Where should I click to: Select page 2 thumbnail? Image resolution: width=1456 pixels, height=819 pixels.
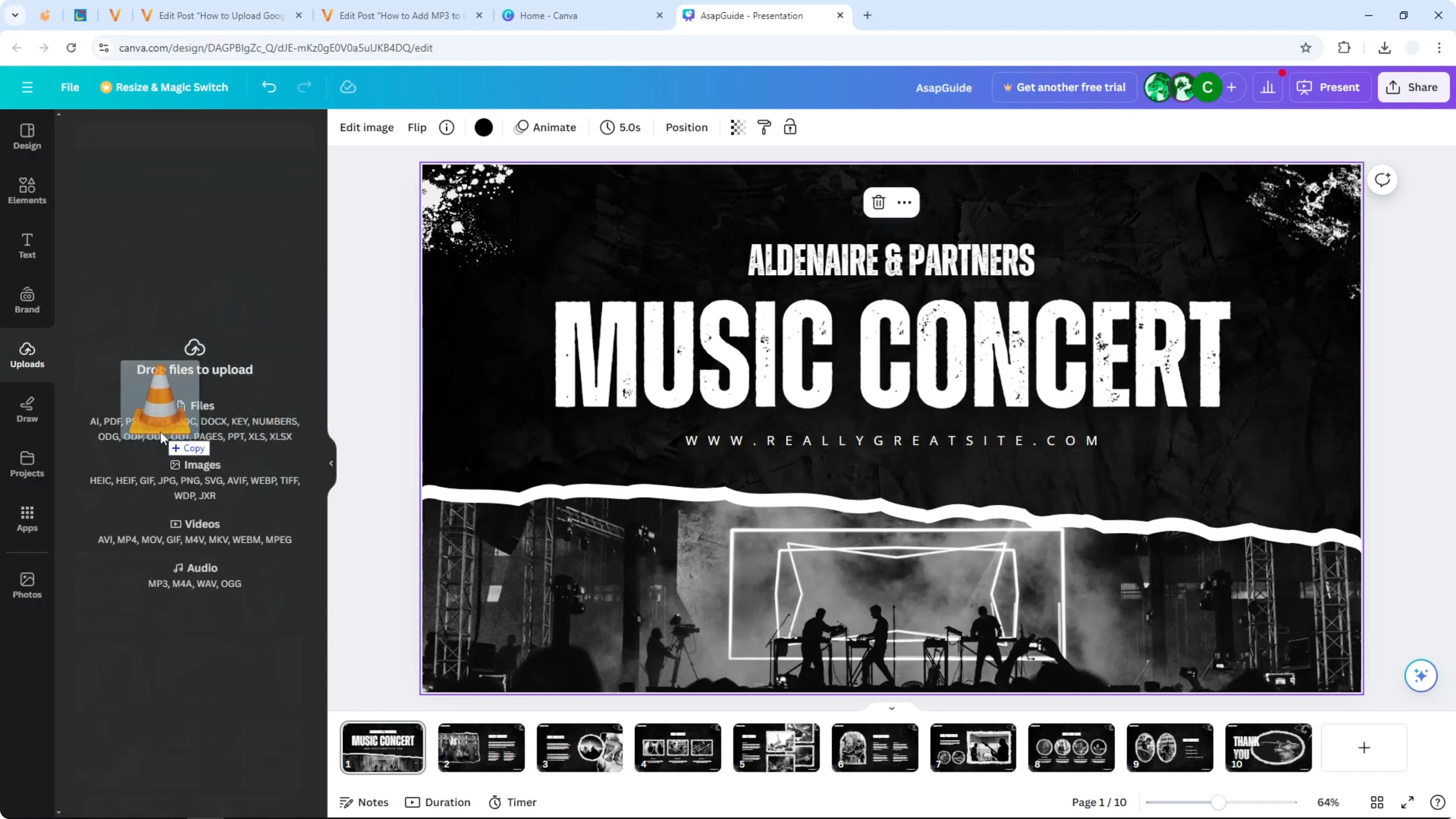click(481, 747)
